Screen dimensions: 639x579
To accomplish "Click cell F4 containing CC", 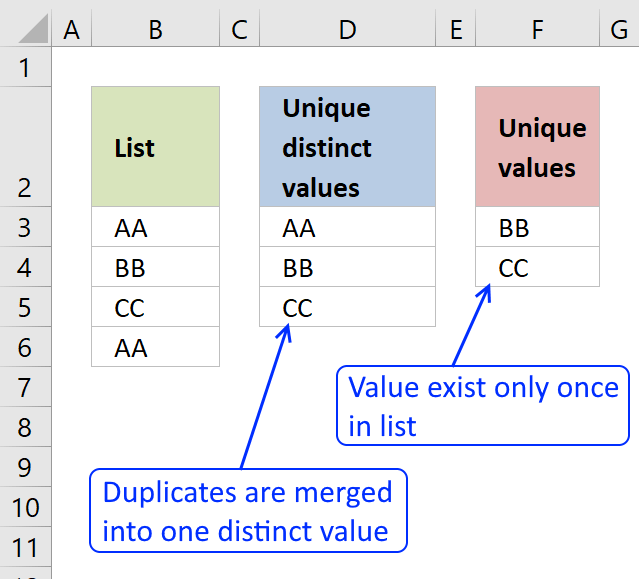I will click(x=537, y=268).
